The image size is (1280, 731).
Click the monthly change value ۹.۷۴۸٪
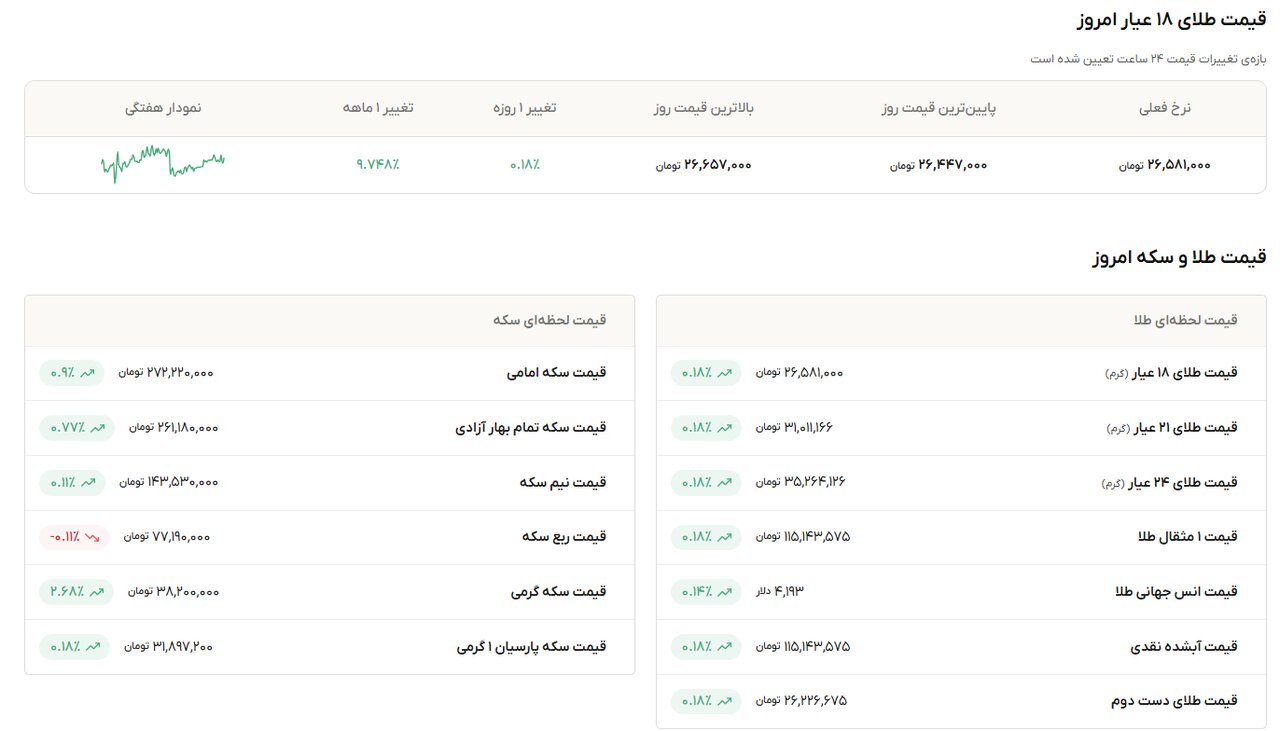click(378, 165)
